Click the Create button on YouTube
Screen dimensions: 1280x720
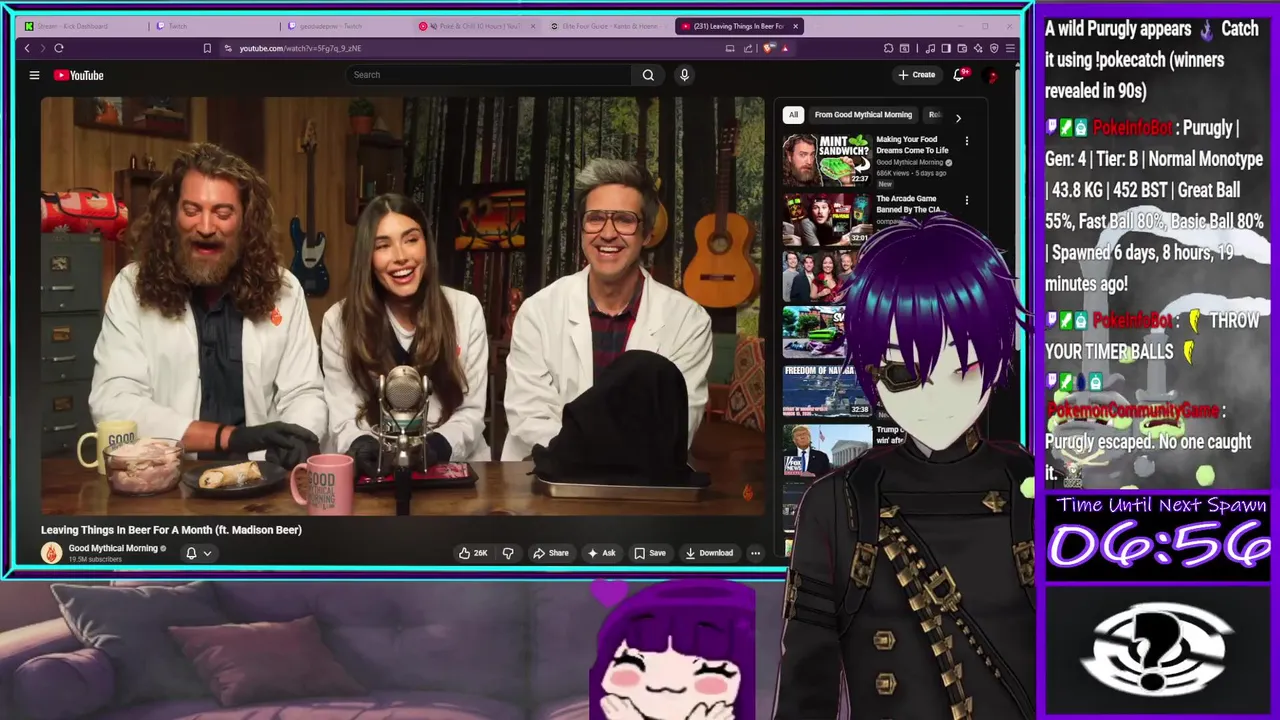tap(916, 75)
